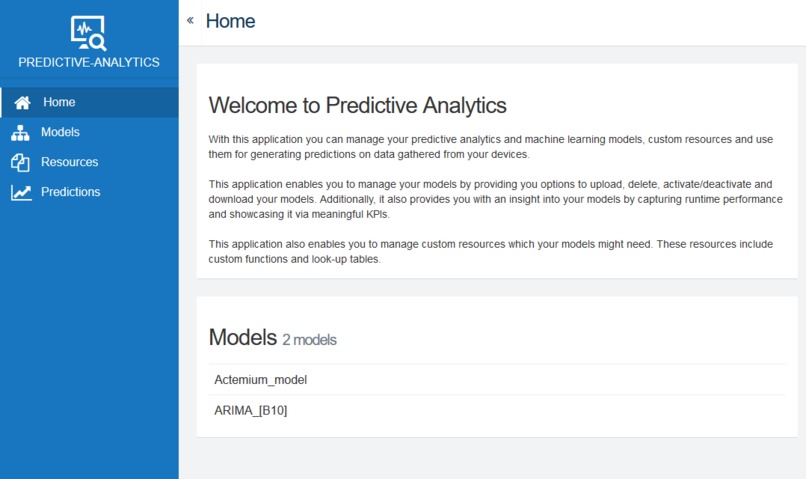Select Resources label in navigation

[69, 162]
